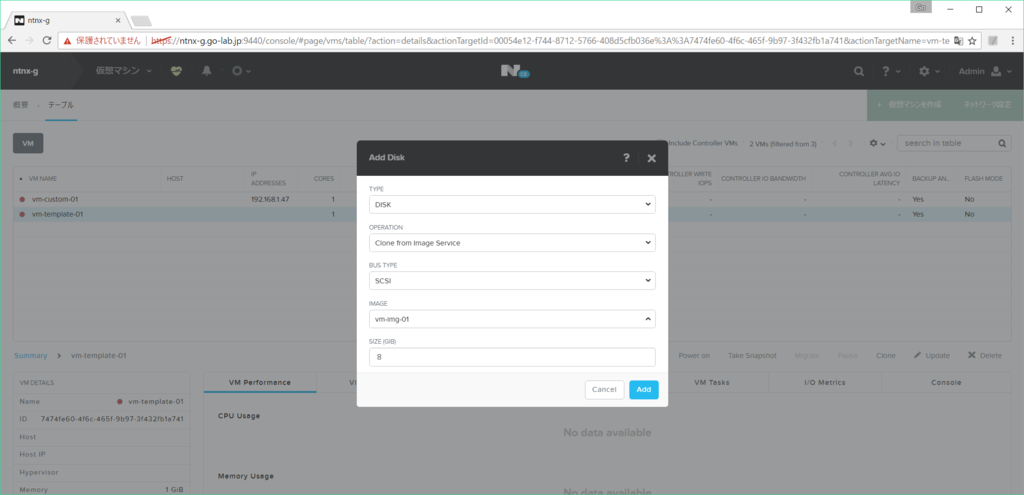Image resolution: width=1024 pixels, height=495 pixels.
Task: Open ネットワーク設定
Action: click(x=987, y=104)
